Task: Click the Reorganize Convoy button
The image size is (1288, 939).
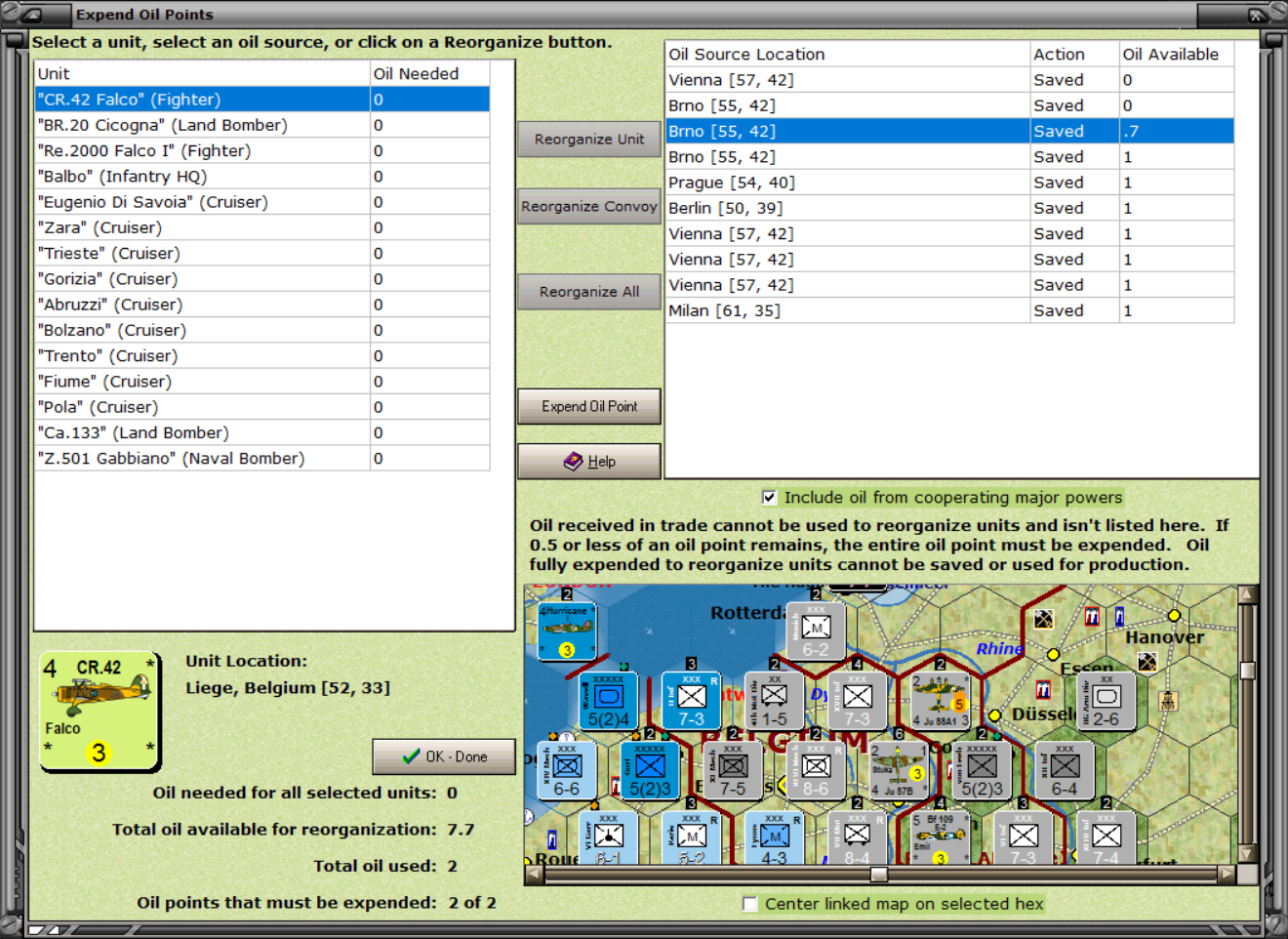Action: 589,206
